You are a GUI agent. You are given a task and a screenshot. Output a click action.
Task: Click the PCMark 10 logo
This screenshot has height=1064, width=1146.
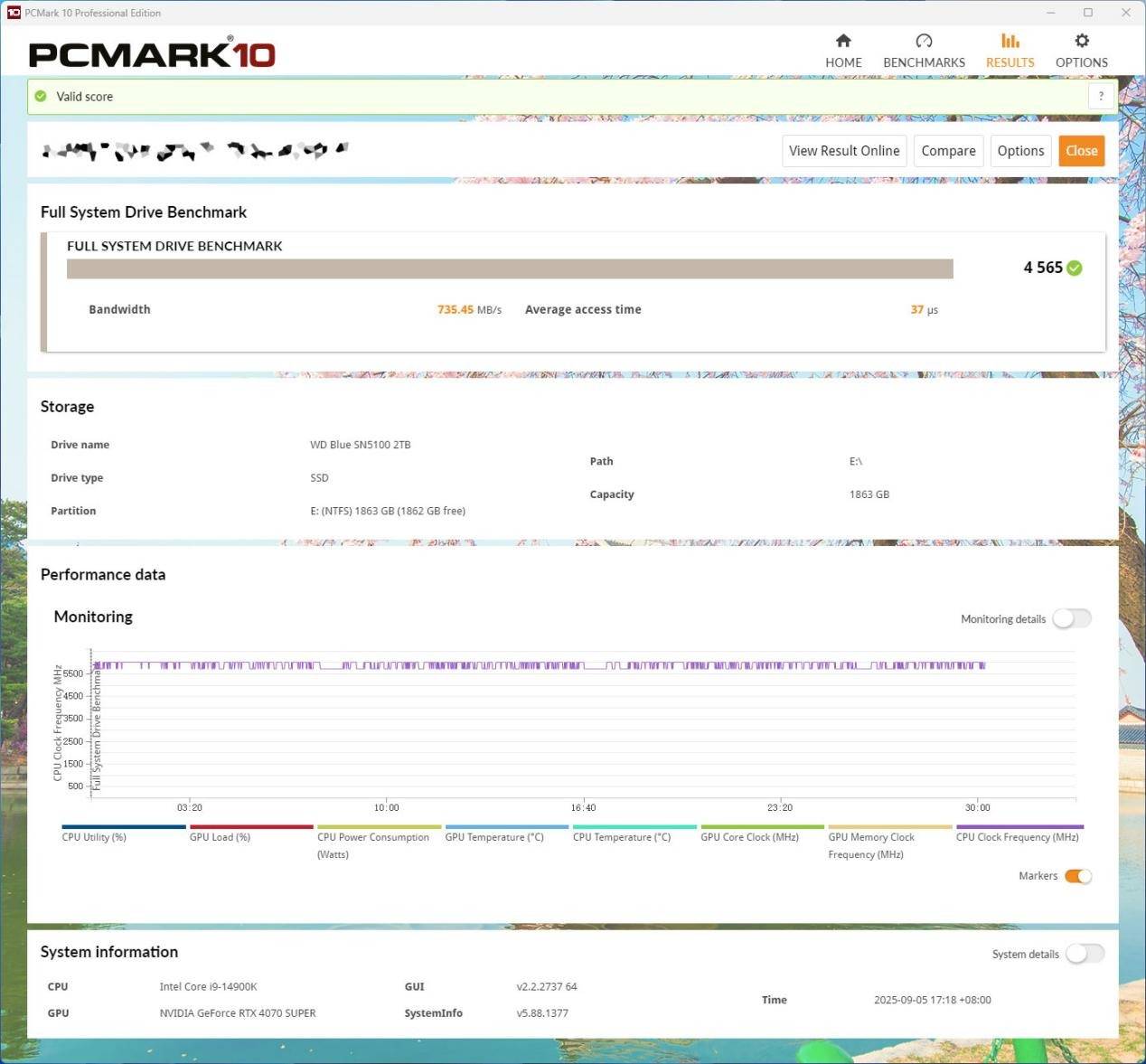[152, 54]
